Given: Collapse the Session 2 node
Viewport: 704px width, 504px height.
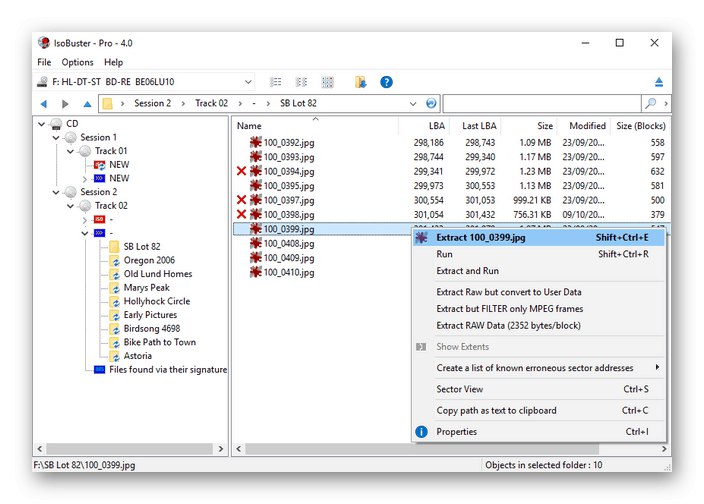Looking at the screenshot, I should [56, 192].
